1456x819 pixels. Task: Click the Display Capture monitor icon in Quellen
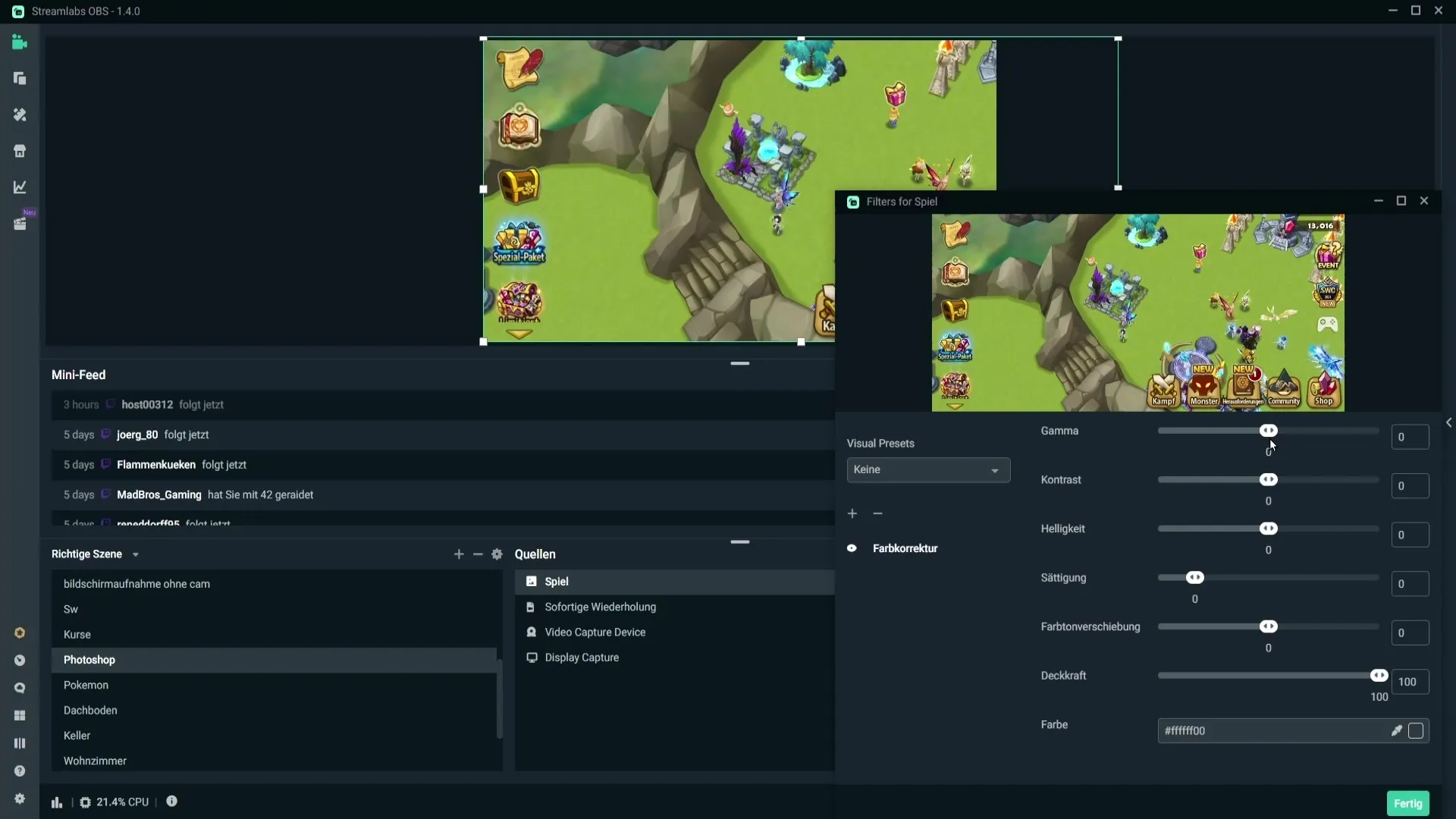532,657
